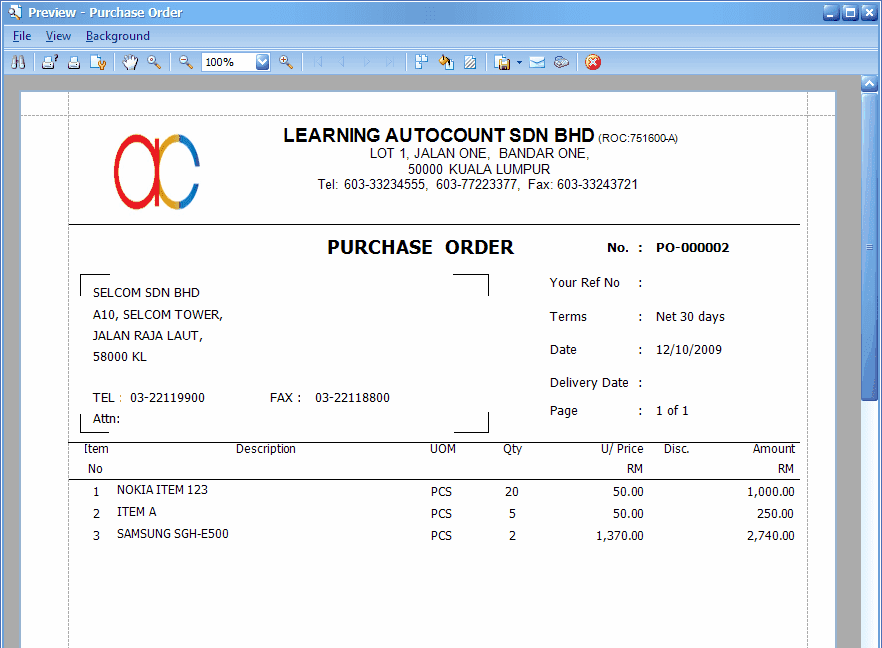Click the 'PURCHASE ORDER' heading

(421, 248)
